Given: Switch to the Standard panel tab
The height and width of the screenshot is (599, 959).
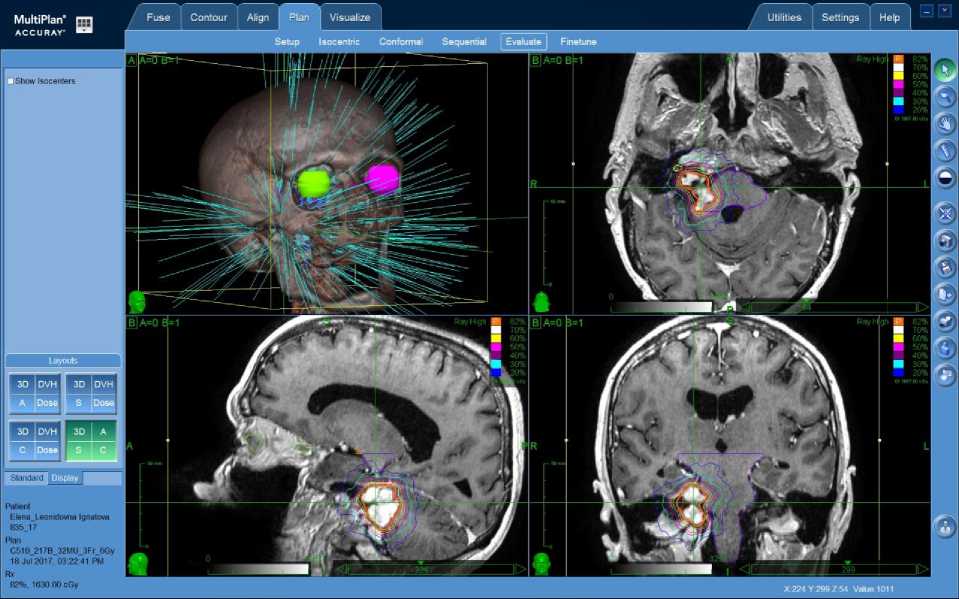Looking at the screenshot, I should tap(26, 478).
